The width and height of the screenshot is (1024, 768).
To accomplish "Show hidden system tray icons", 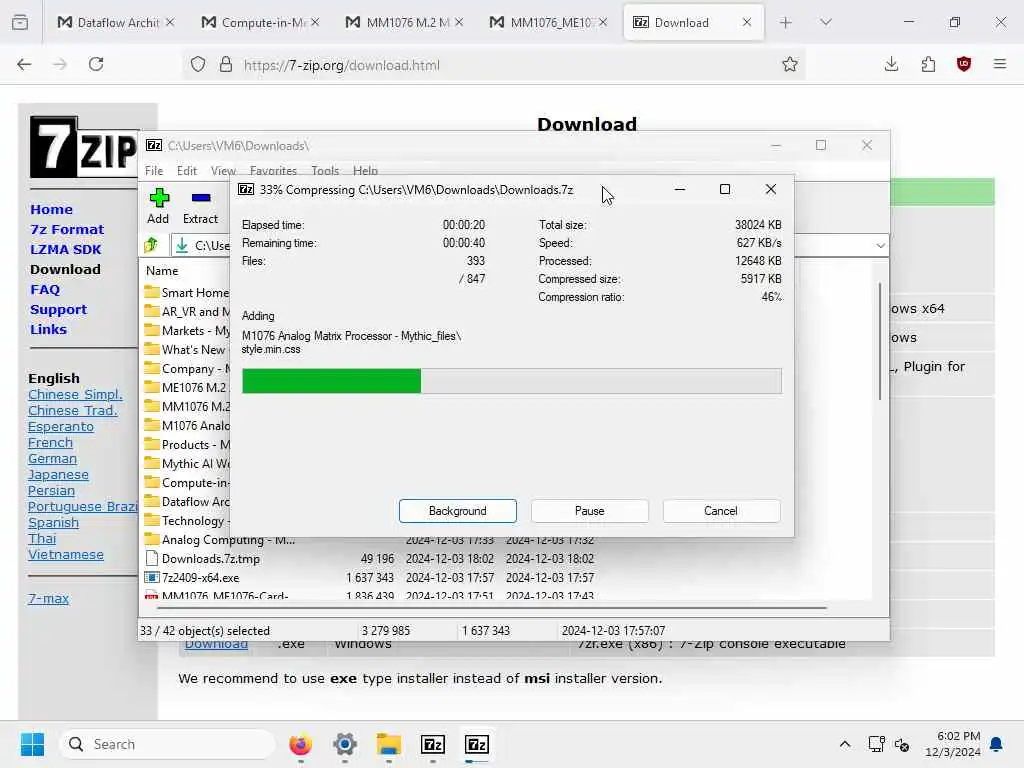I will point(844,744).
